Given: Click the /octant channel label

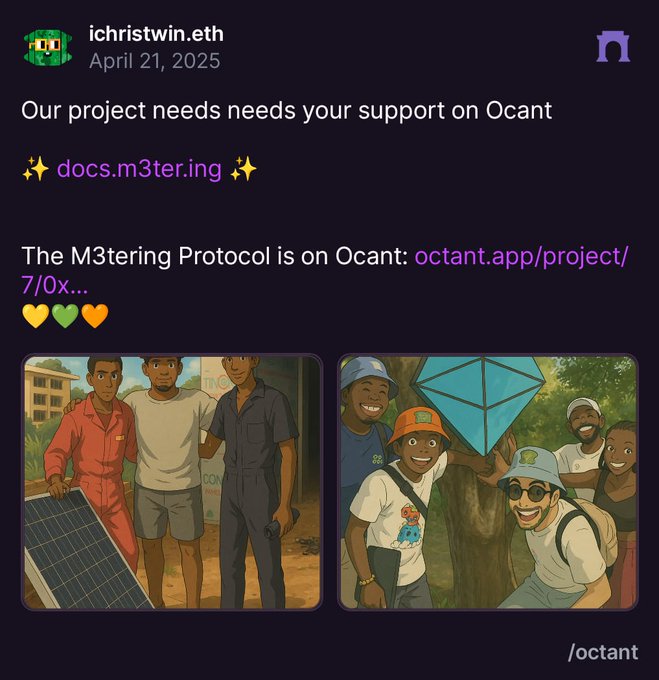Looking at the screenshot, I should click(x=603, y=652).
